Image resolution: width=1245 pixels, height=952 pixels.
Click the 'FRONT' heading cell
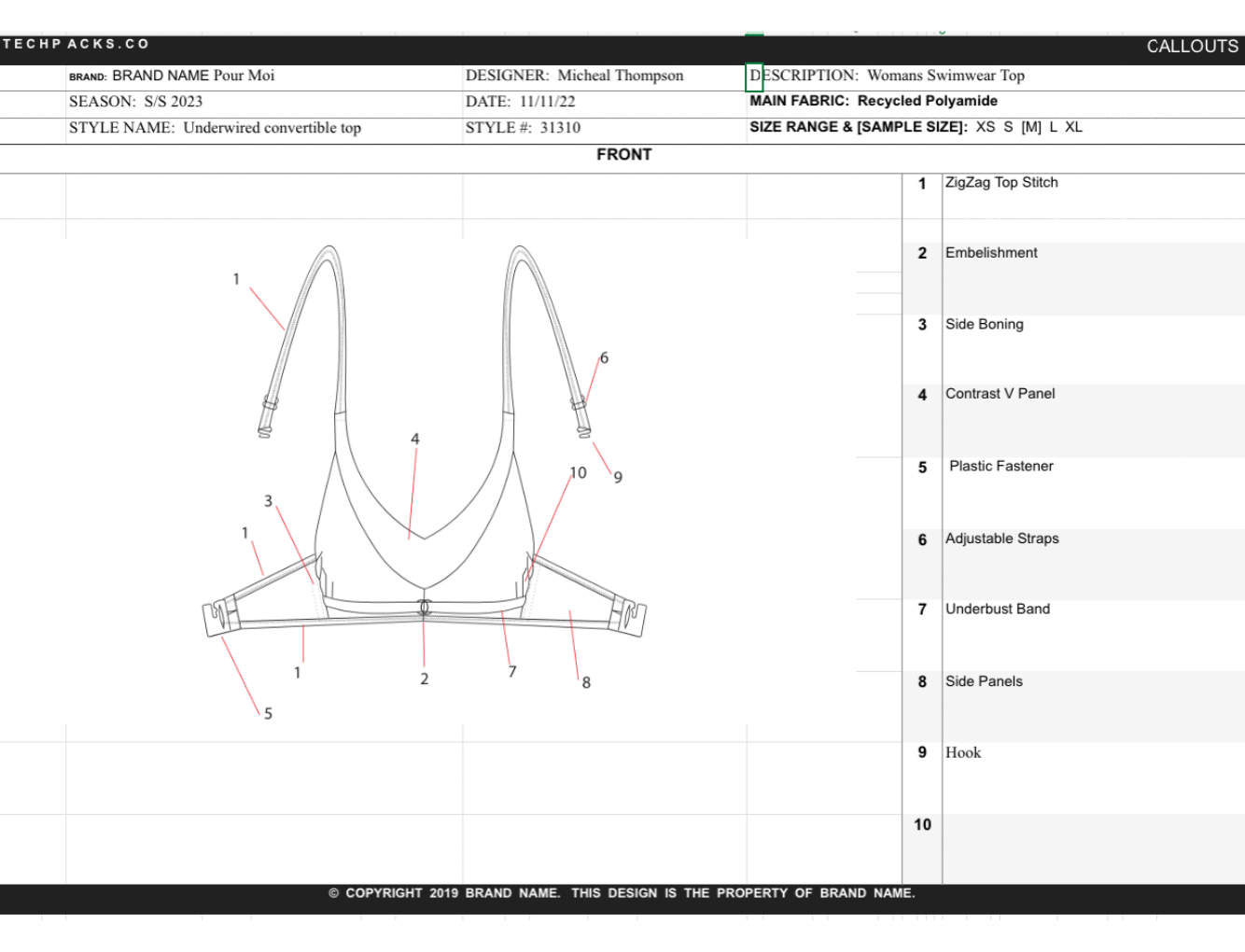[623, 156]
